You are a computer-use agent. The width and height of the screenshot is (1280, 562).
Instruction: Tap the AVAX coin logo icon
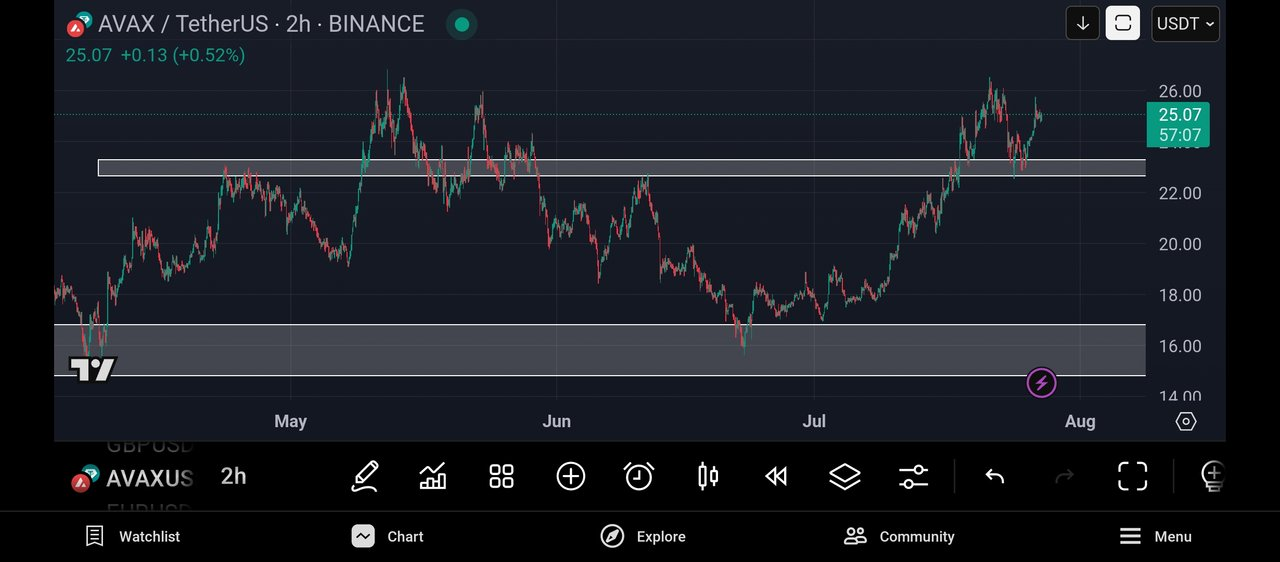(x=80, y=24)
